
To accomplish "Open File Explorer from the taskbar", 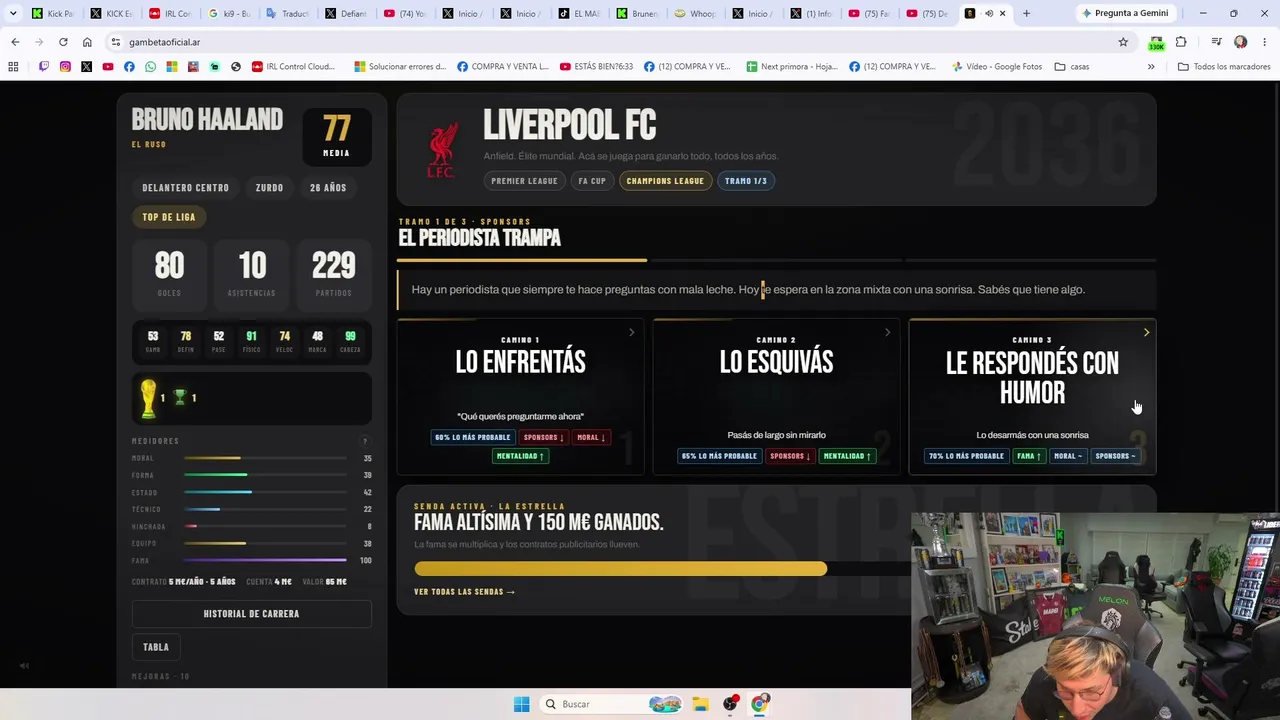I will pos(700,704).
